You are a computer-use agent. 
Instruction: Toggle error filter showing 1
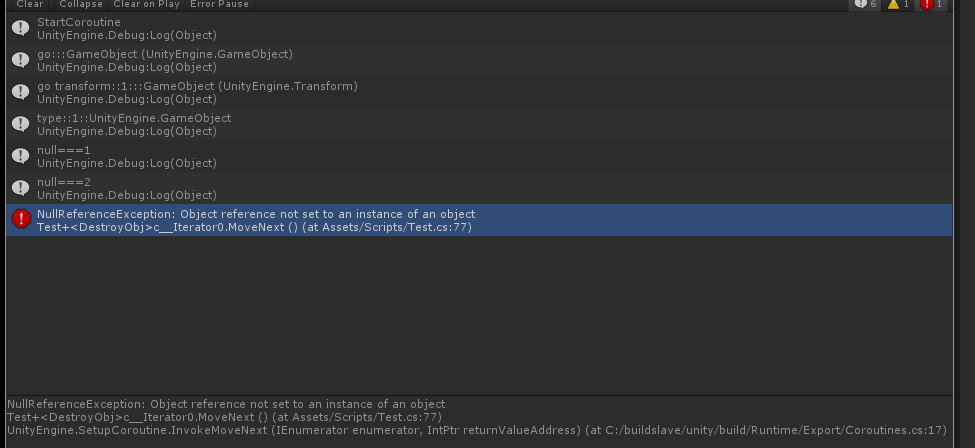pyautogui.click(x=931, y=4)
